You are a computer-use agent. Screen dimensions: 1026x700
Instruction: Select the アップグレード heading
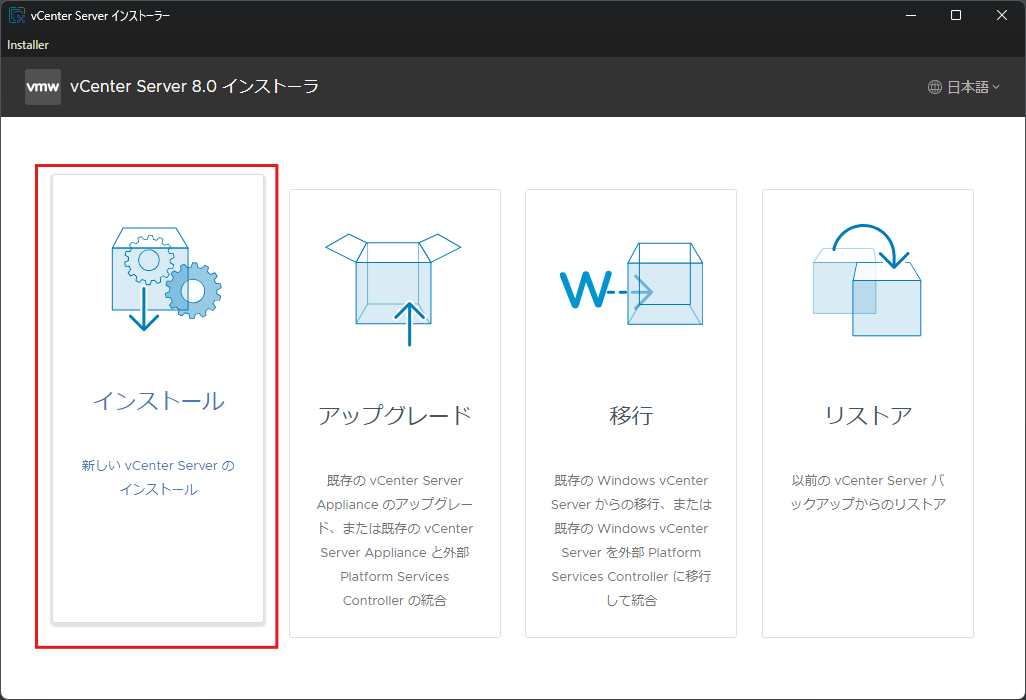coord(395,415)
